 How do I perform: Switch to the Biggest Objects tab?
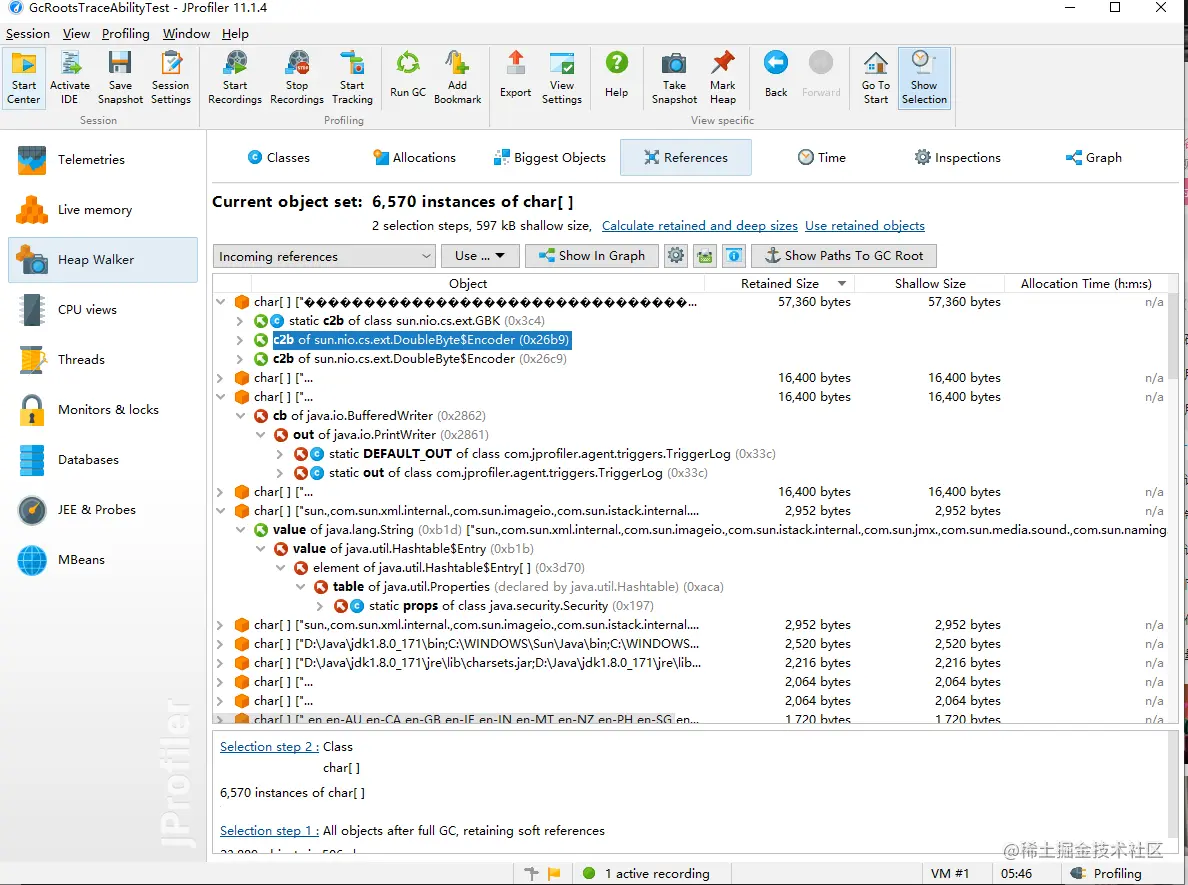(x=550, y=158)
